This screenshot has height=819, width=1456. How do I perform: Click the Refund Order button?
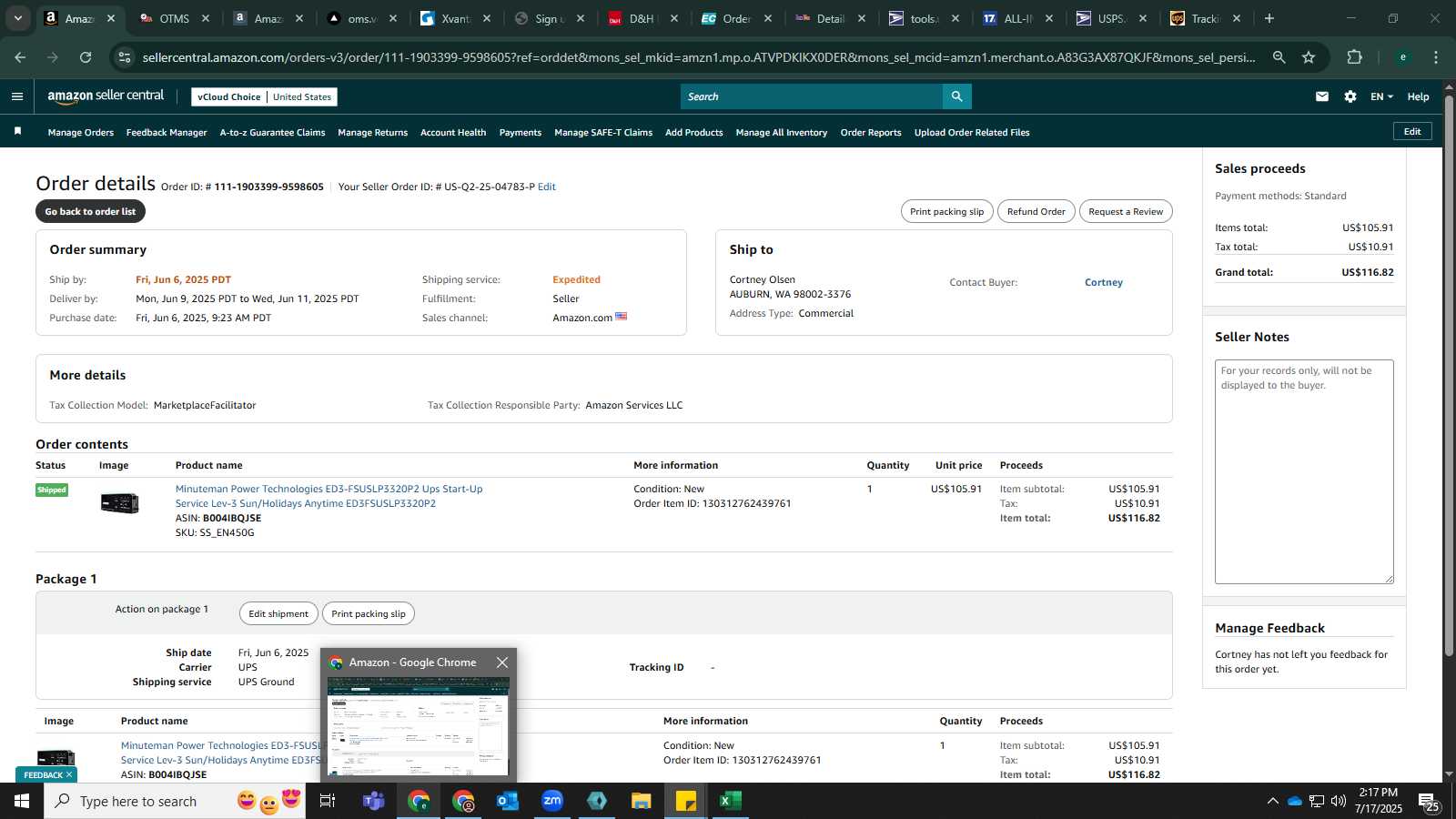tap(1036, 211)
